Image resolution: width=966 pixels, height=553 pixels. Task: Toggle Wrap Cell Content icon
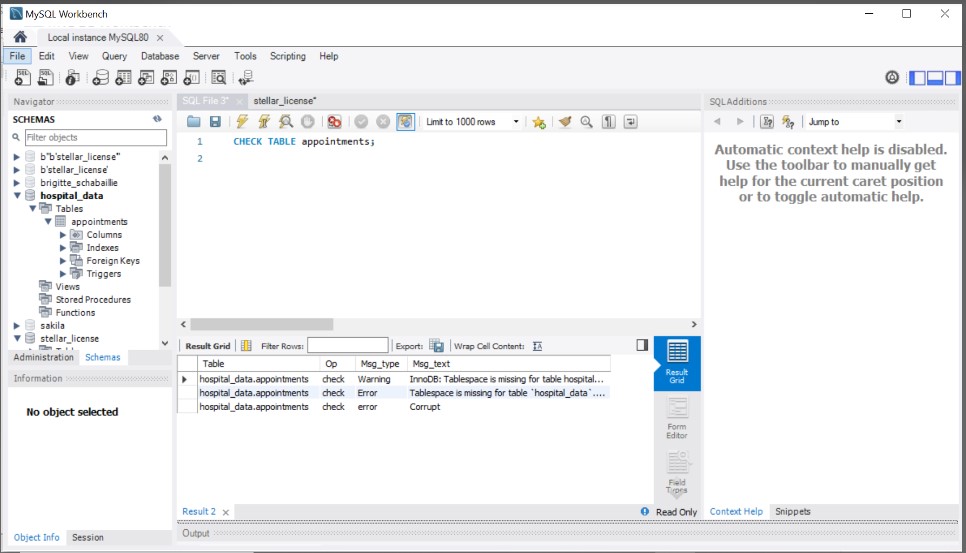click(537, 346)
